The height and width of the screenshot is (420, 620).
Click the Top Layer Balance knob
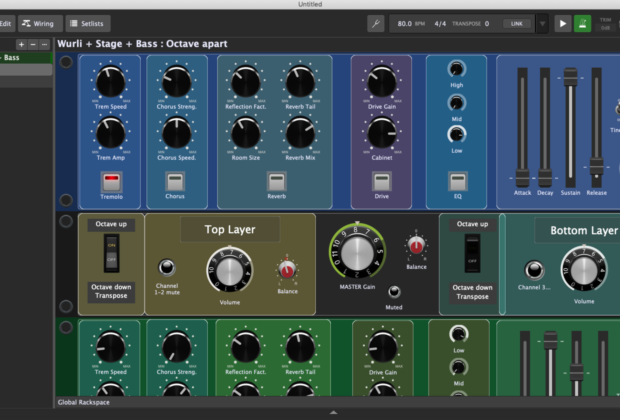pos(287,269)
